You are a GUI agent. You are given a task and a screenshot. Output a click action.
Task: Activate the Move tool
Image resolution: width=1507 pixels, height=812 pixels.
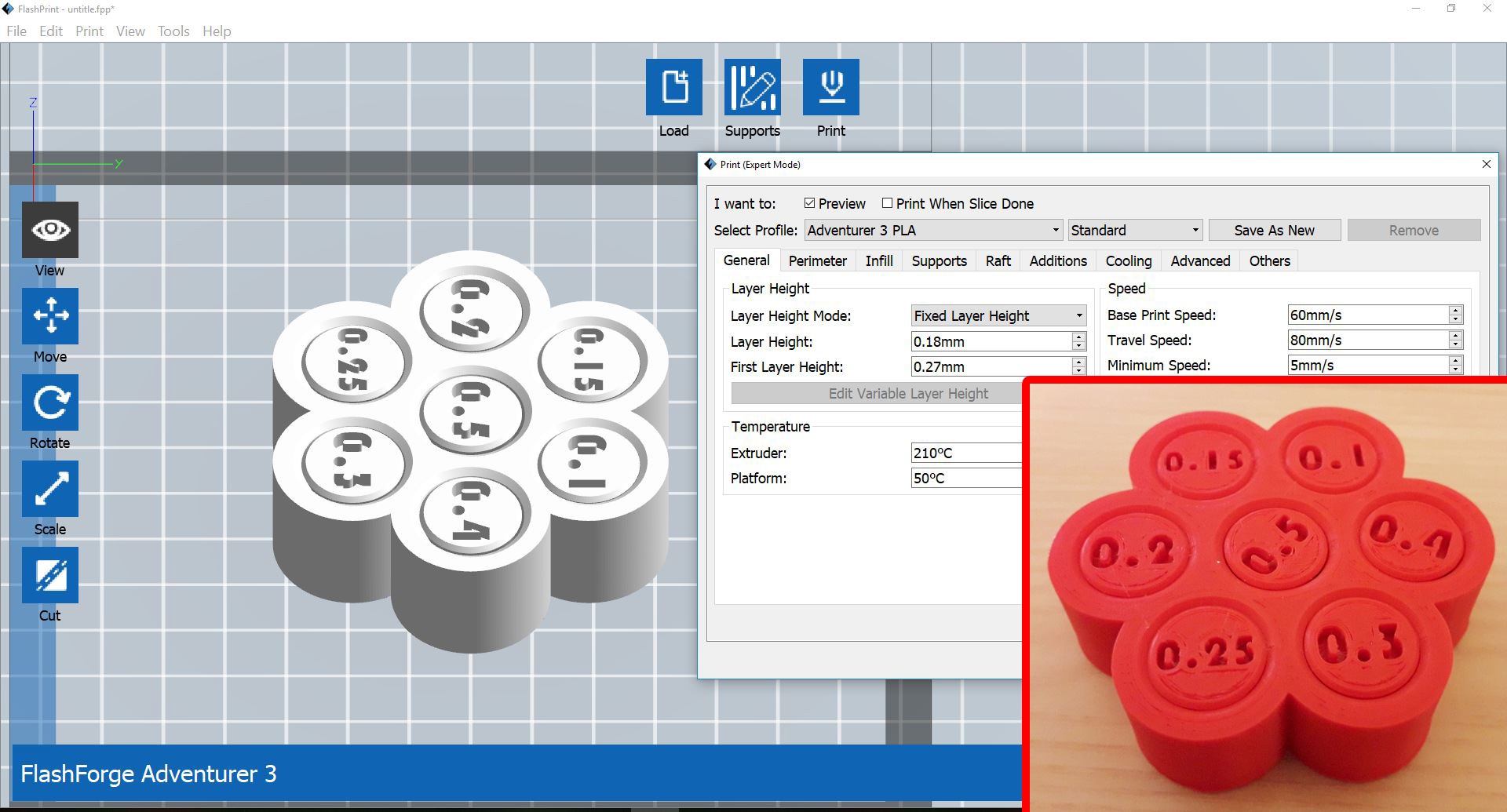point(49,316)
